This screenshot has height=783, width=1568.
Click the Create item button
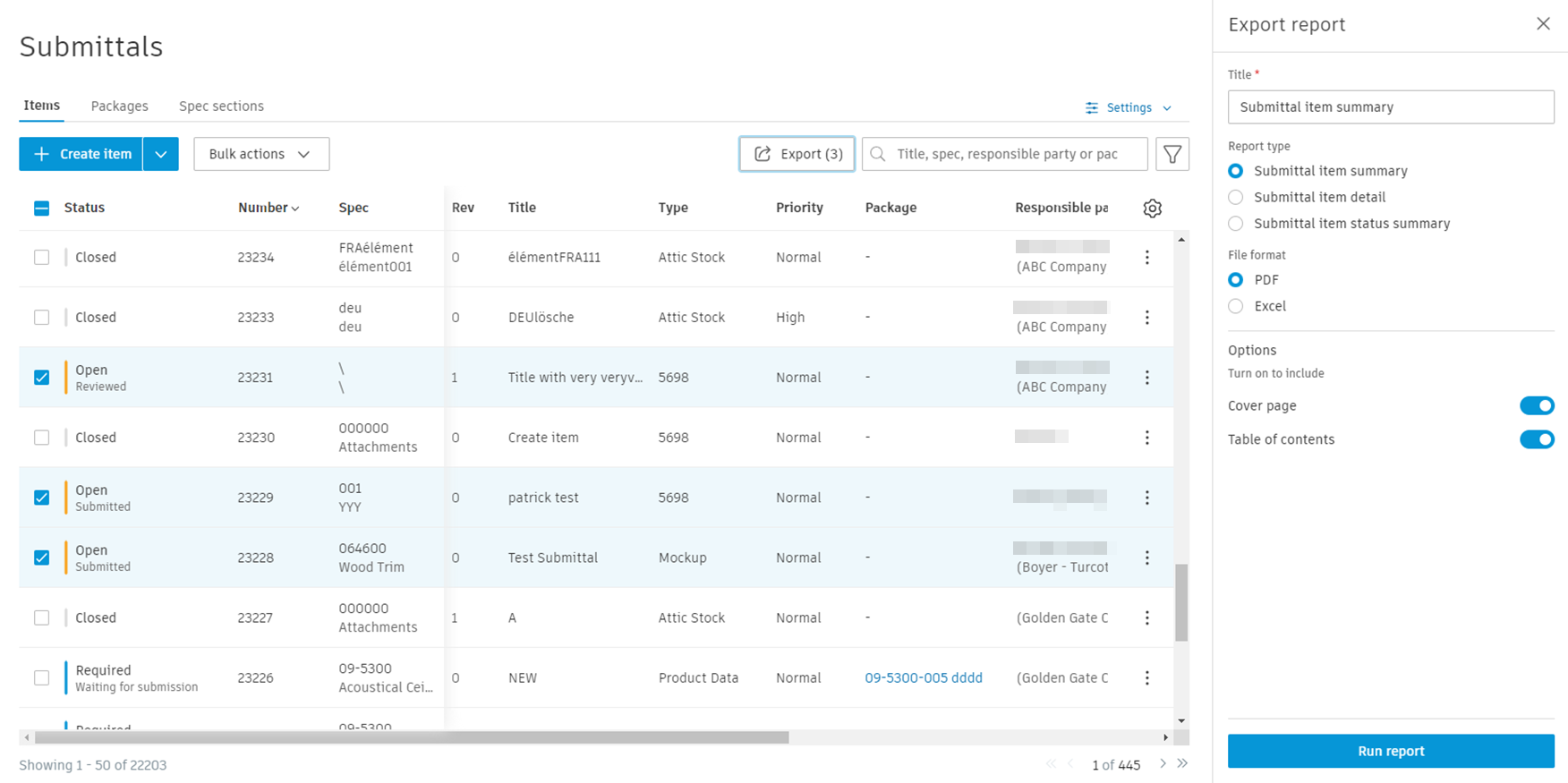(x=81, y=154)
